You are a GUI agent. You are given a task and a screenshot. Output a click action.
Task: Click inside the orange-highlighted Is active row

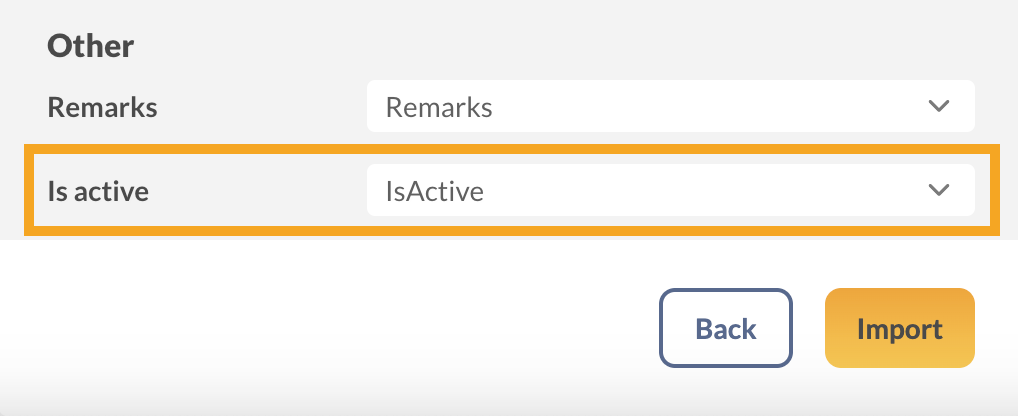click(x=250, y=190)
